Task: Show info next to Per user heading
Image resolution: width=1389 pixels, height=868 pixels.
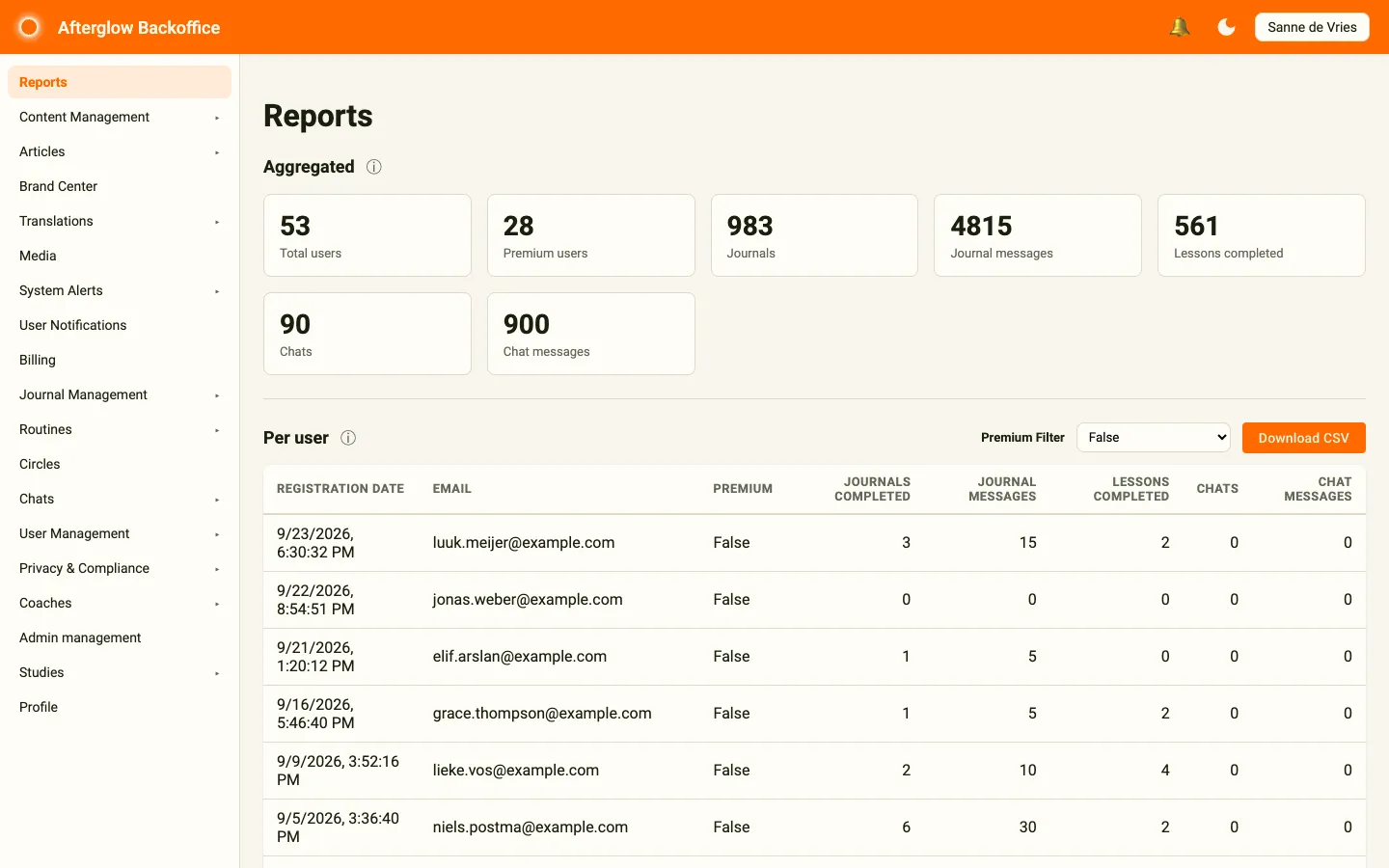Action: click(x=348, y=438)
